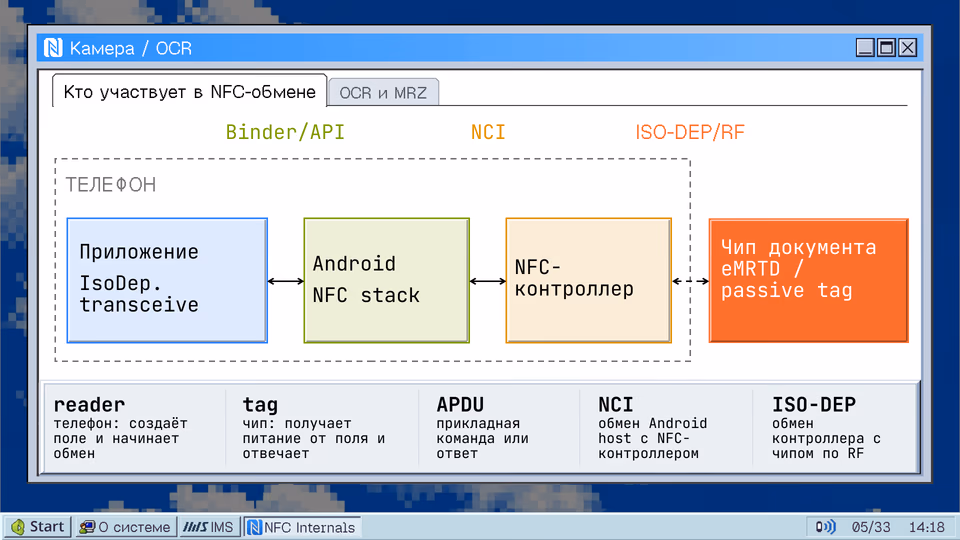
Task: Close the Камера / OCR window
Action: coord(907,48)
